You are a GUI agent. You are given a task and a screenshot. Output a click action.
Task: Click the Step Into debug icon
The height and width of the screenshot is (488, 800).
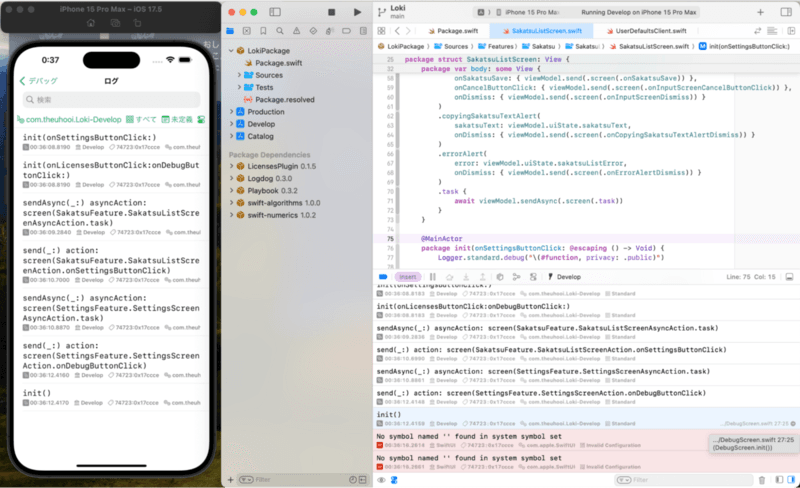pos(466,277)
